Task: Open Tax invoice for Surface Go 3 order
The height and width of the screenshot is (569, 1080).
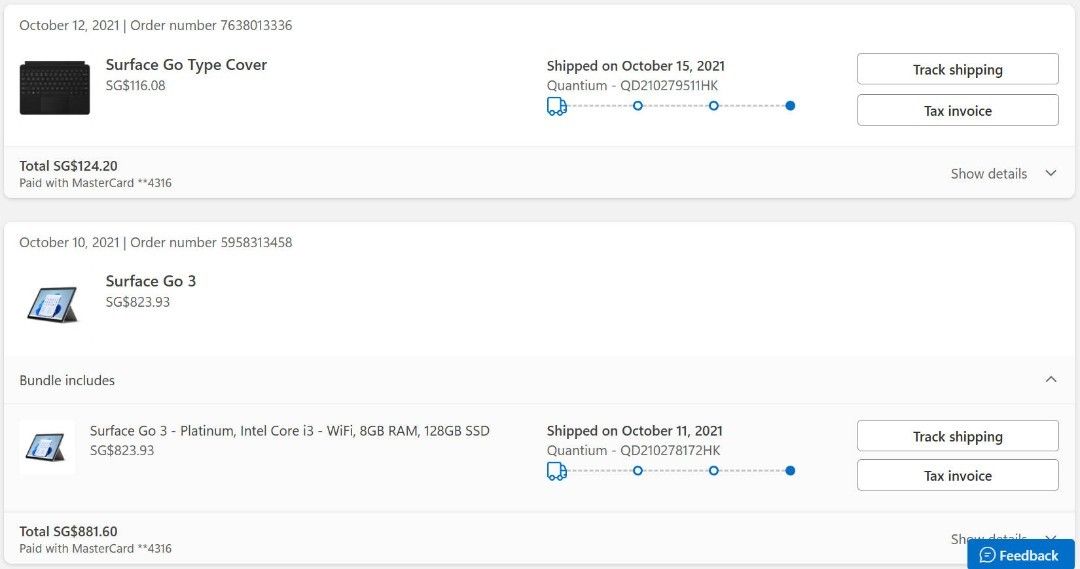Action: pos(957,475)
